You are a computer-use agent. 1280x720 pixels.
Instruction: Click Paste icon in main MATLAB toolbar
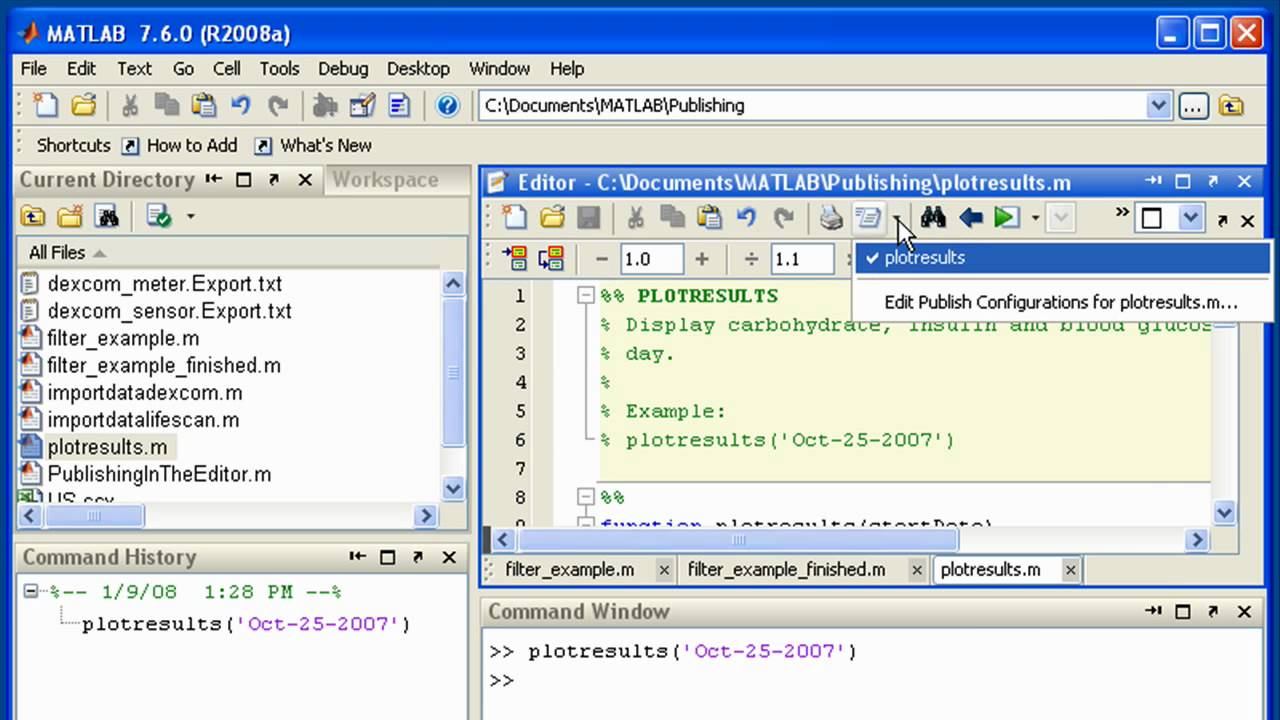tap(204, 105)
